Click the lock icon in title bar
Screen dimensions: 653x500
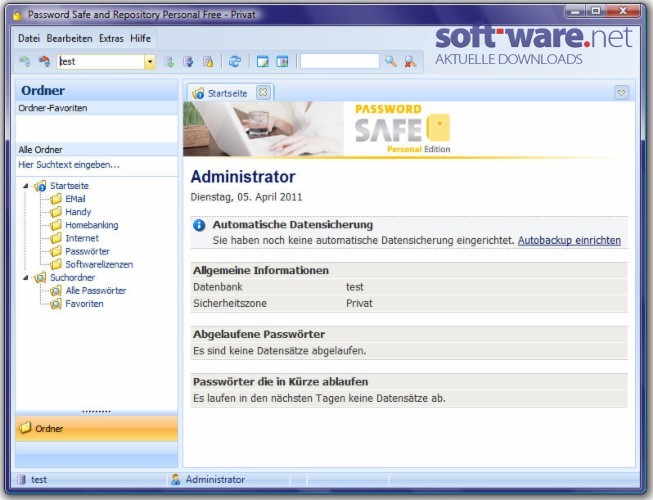pos(17,15)
